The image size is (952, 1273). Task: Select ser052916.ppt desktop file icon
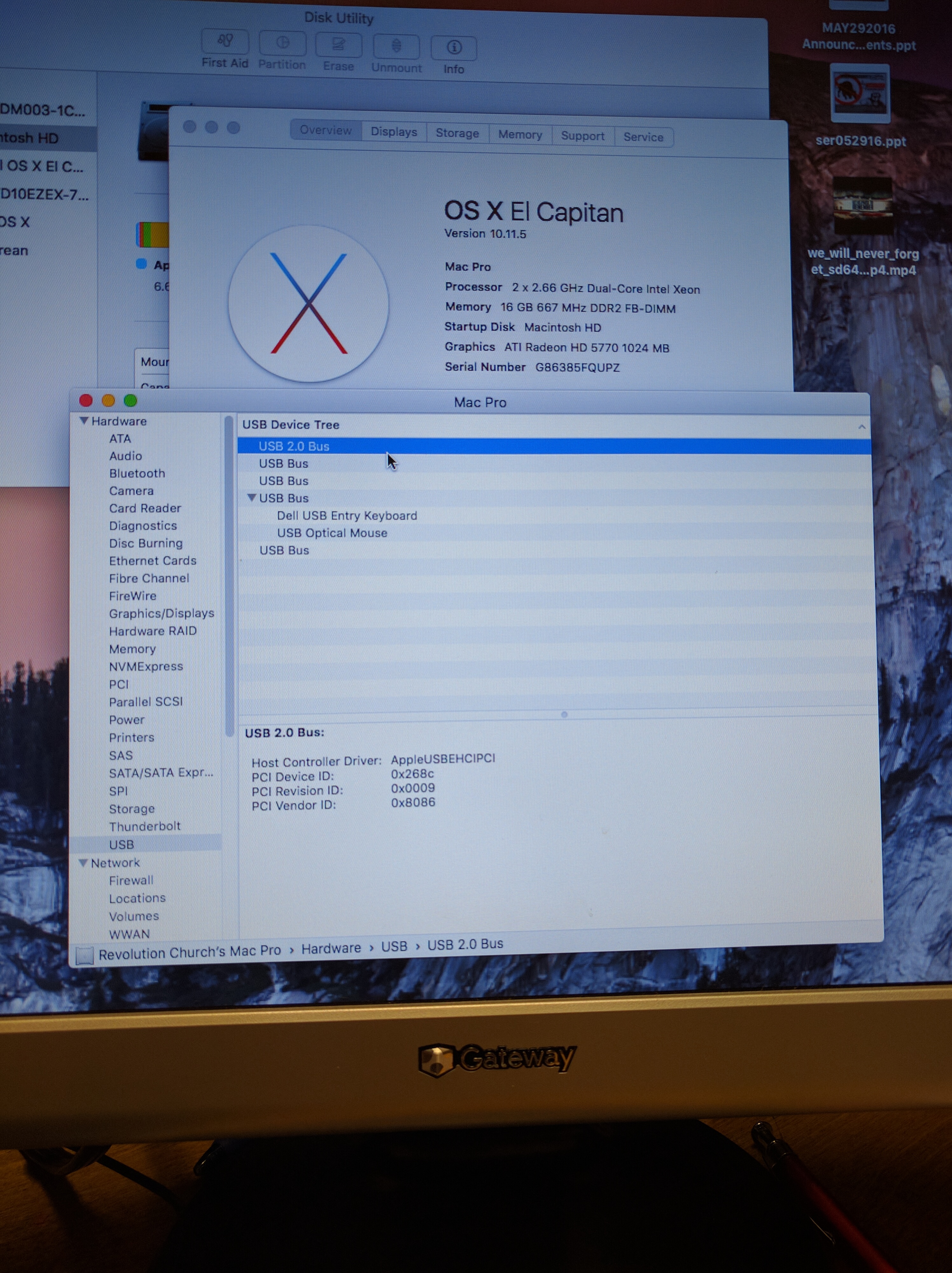coord(860,93)
